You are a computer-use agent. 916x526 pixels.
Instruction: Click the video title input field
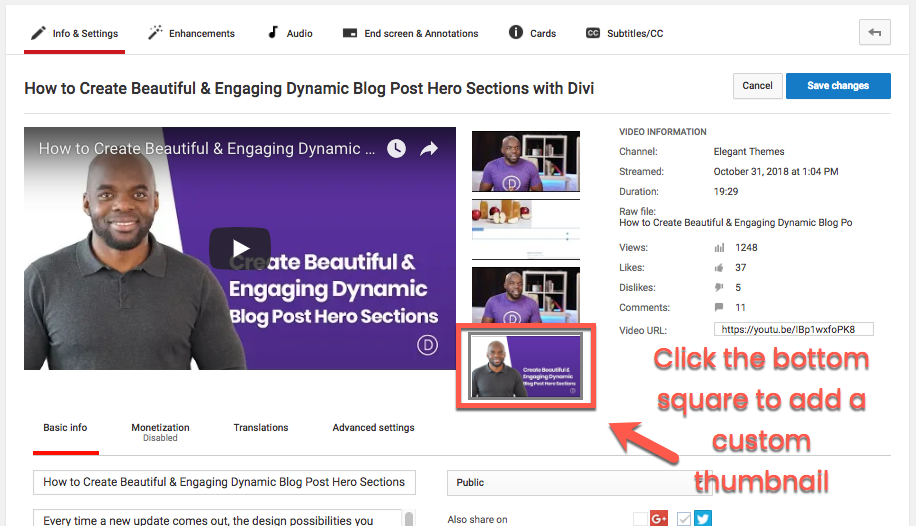pyautogui.click(x=224, y=482)
